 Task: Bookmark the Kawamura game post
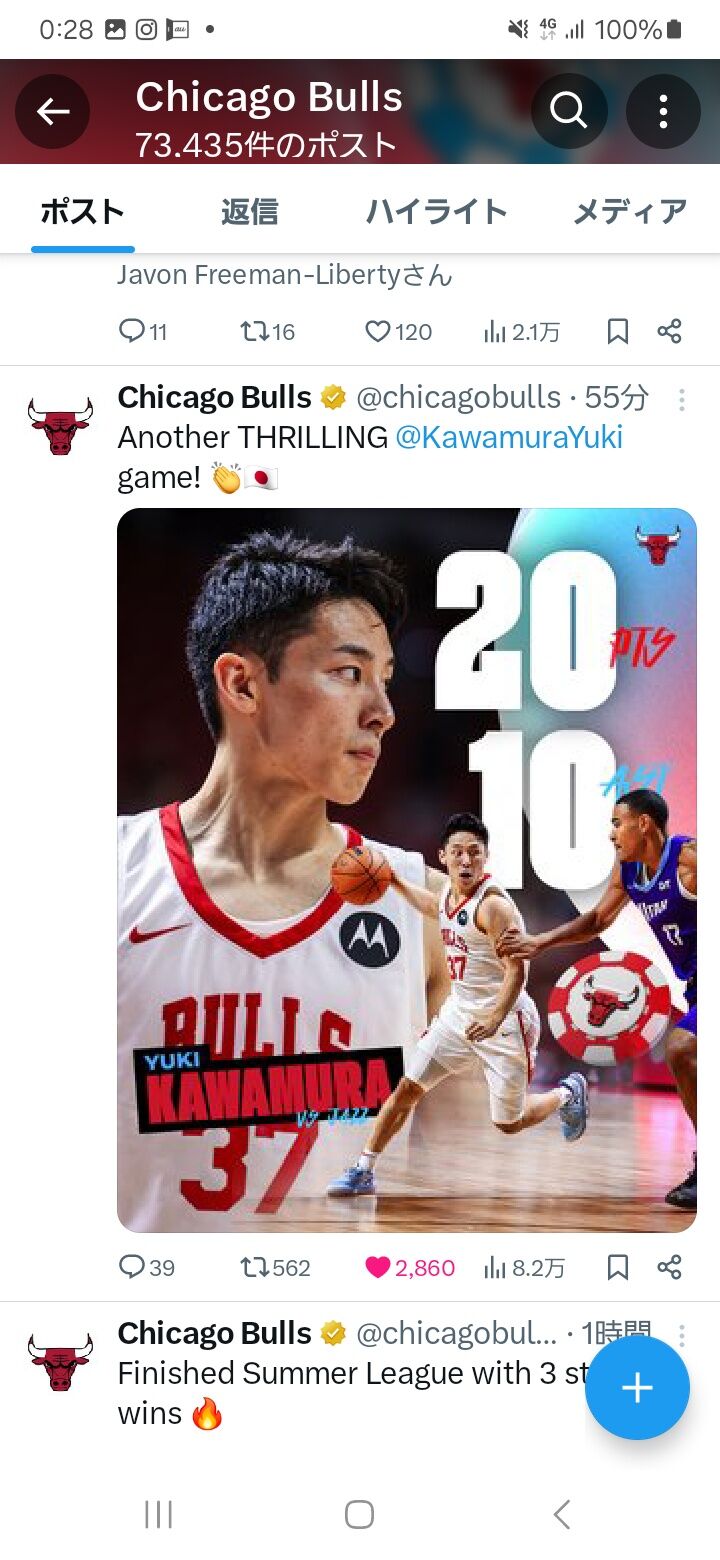tap(618, 1268)
